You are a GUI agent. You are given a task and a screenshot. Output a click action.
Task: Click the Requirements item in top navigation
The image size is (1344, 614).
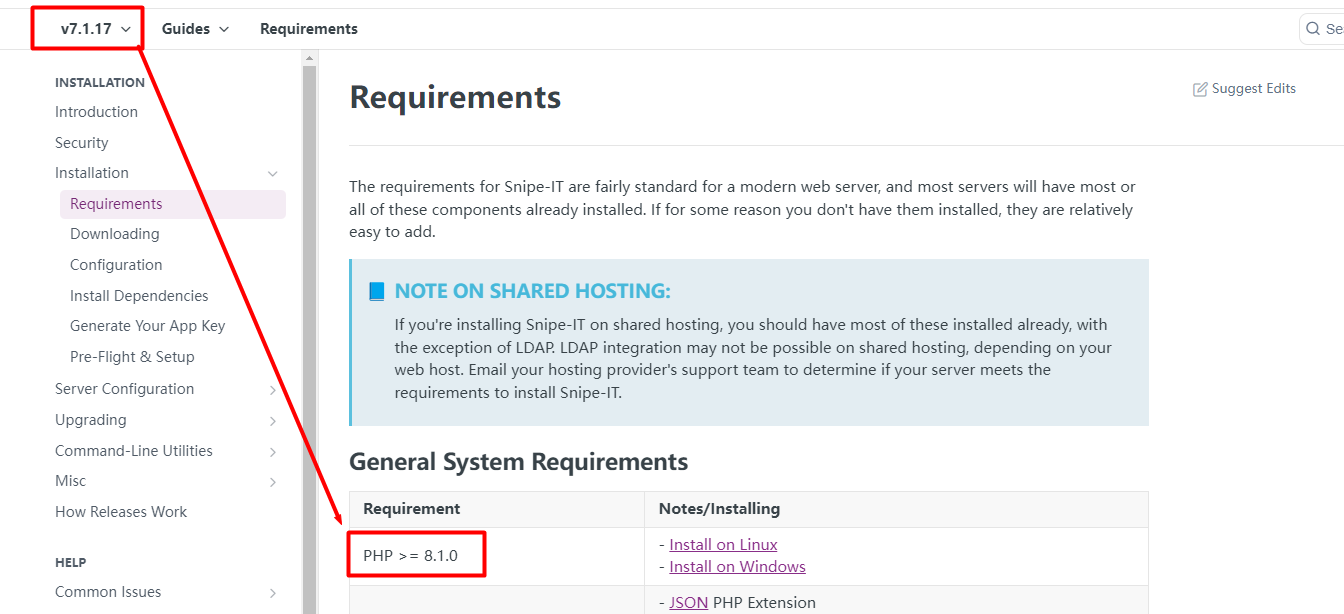coord(309,29)
